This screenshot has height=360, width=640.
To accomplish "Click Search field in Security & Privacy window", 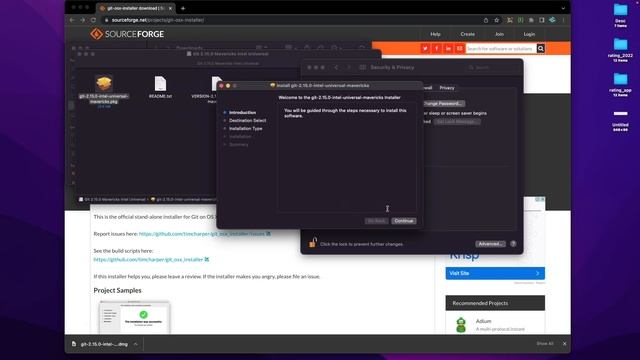I will click(x=492, y=67).
